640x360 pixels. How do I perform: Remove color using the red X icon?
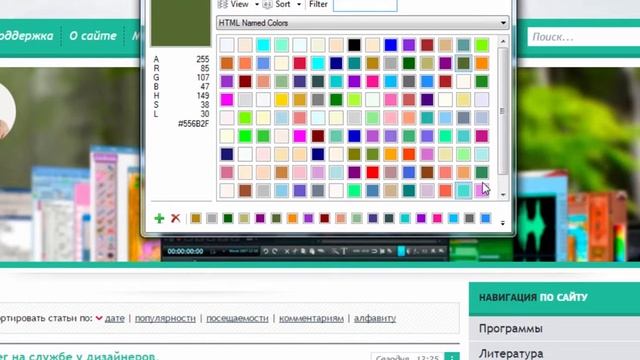tap(176, 218)
